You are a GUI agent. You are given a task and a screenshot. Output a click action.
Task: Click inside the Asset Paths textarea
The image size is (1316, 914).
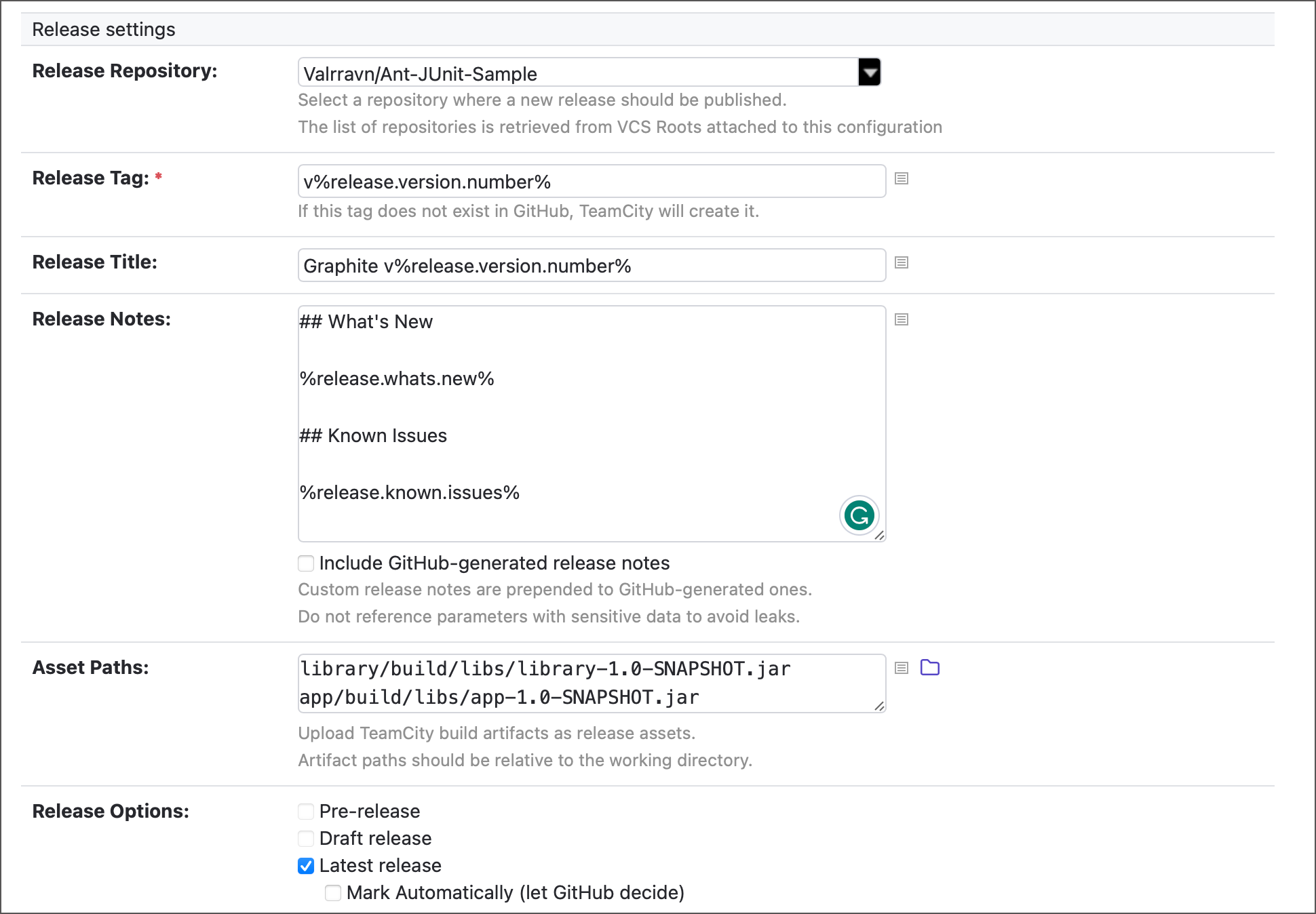tap(592, 683)
